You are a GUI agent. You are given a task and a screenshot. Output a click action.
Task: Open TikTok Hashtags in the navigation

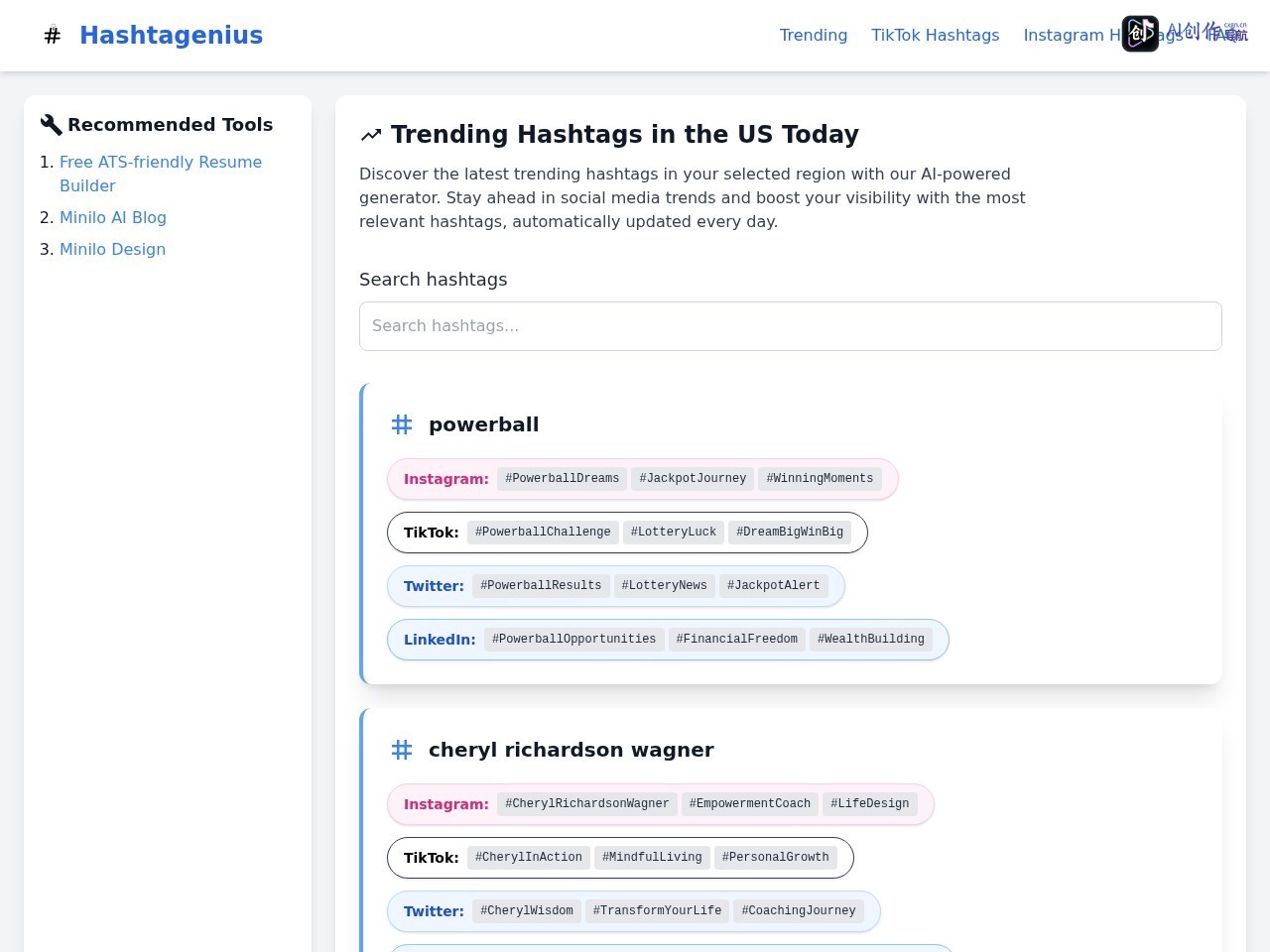936,36
